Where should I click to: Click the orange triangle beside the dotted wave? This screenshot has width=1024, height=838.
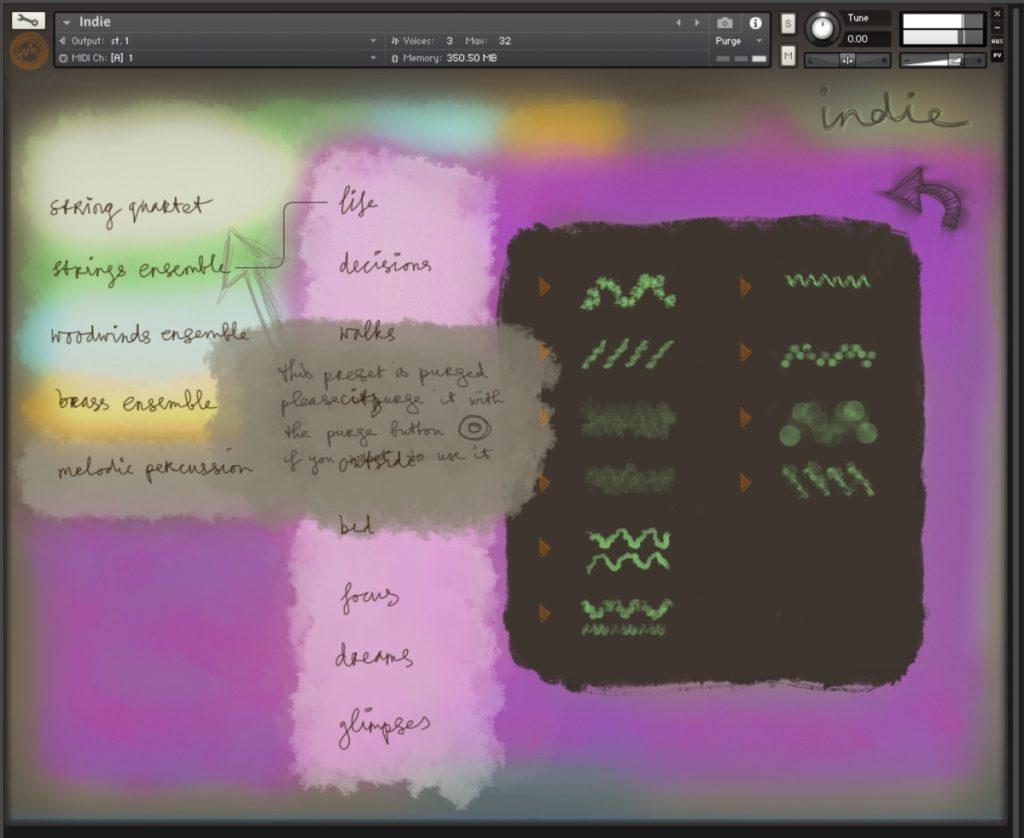[x=745, y=353]
